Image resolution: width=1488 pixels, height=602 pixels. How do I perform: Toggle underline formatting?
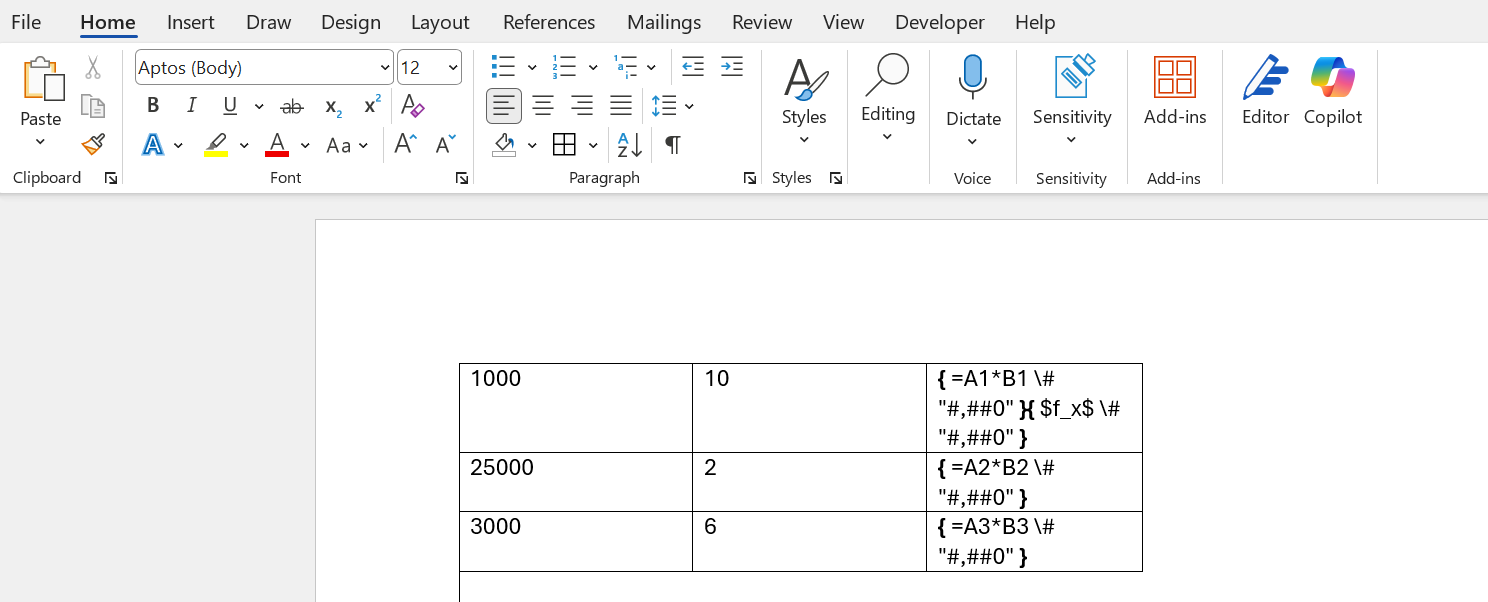[230, 106]
